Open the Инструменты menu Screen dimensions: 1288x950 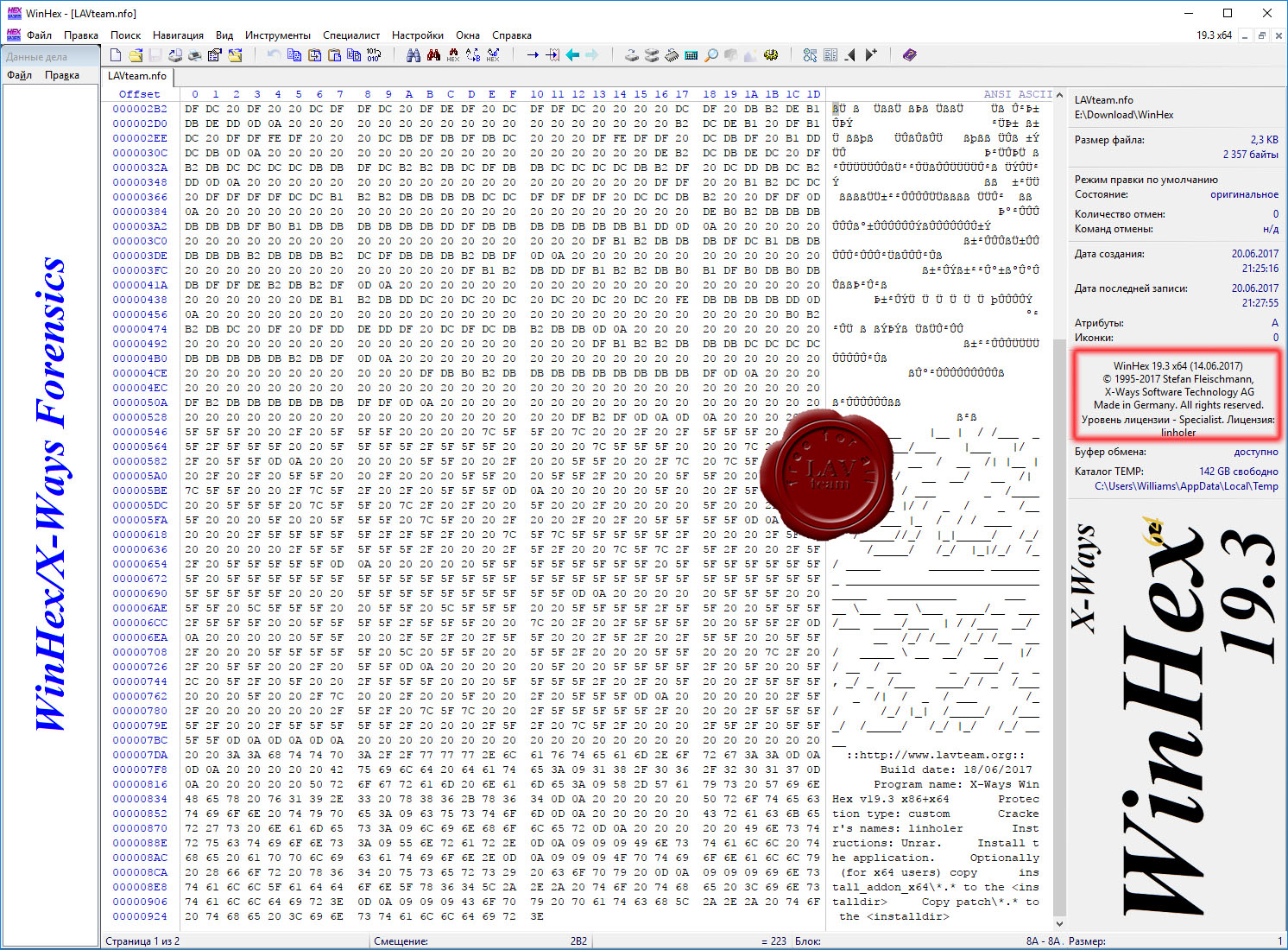pyautogui.click(x=278, y=35)
